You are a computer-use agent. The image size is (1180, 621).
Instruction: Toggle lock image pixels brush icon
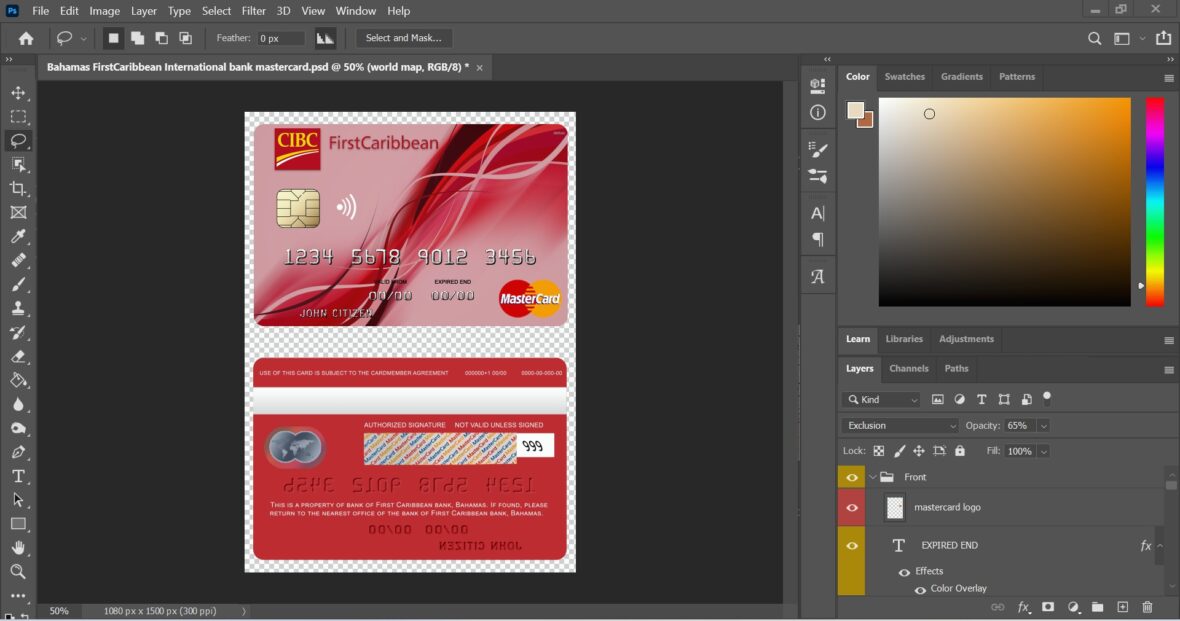[x=899, y=451]
